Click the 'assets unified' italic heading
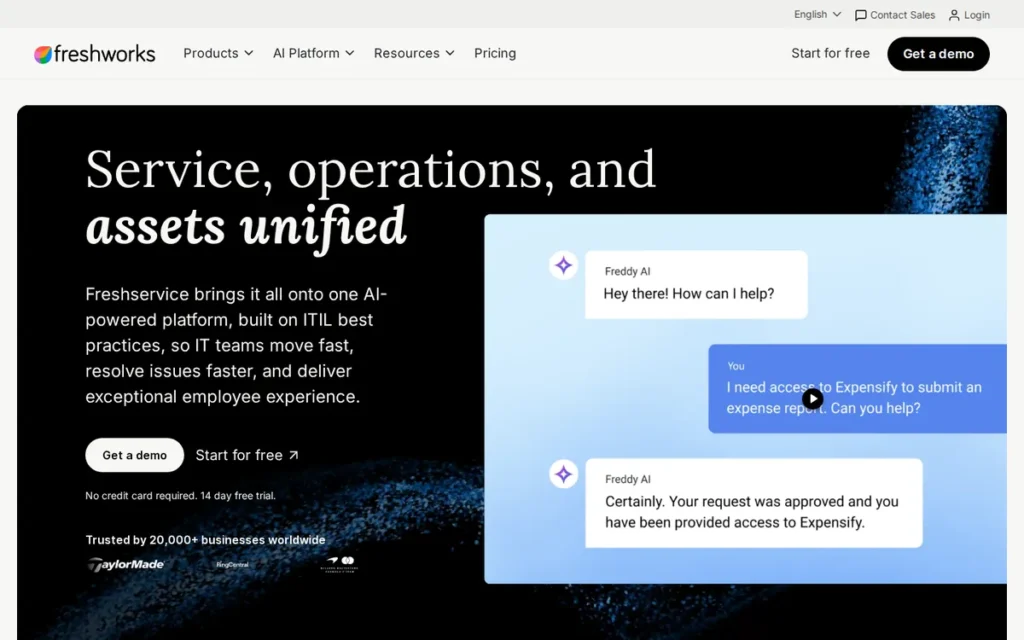Viewport: 1024px width, 640px height. (x=246, y=227)
